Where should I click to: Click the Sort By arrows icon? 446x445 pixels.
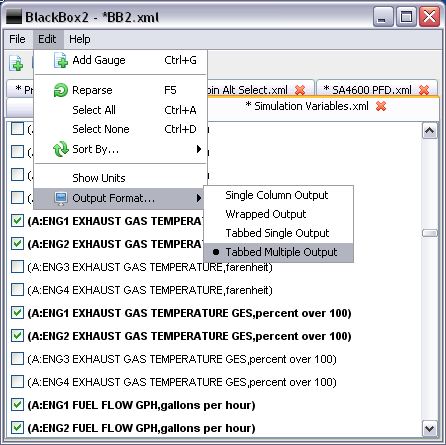point(61,149)
